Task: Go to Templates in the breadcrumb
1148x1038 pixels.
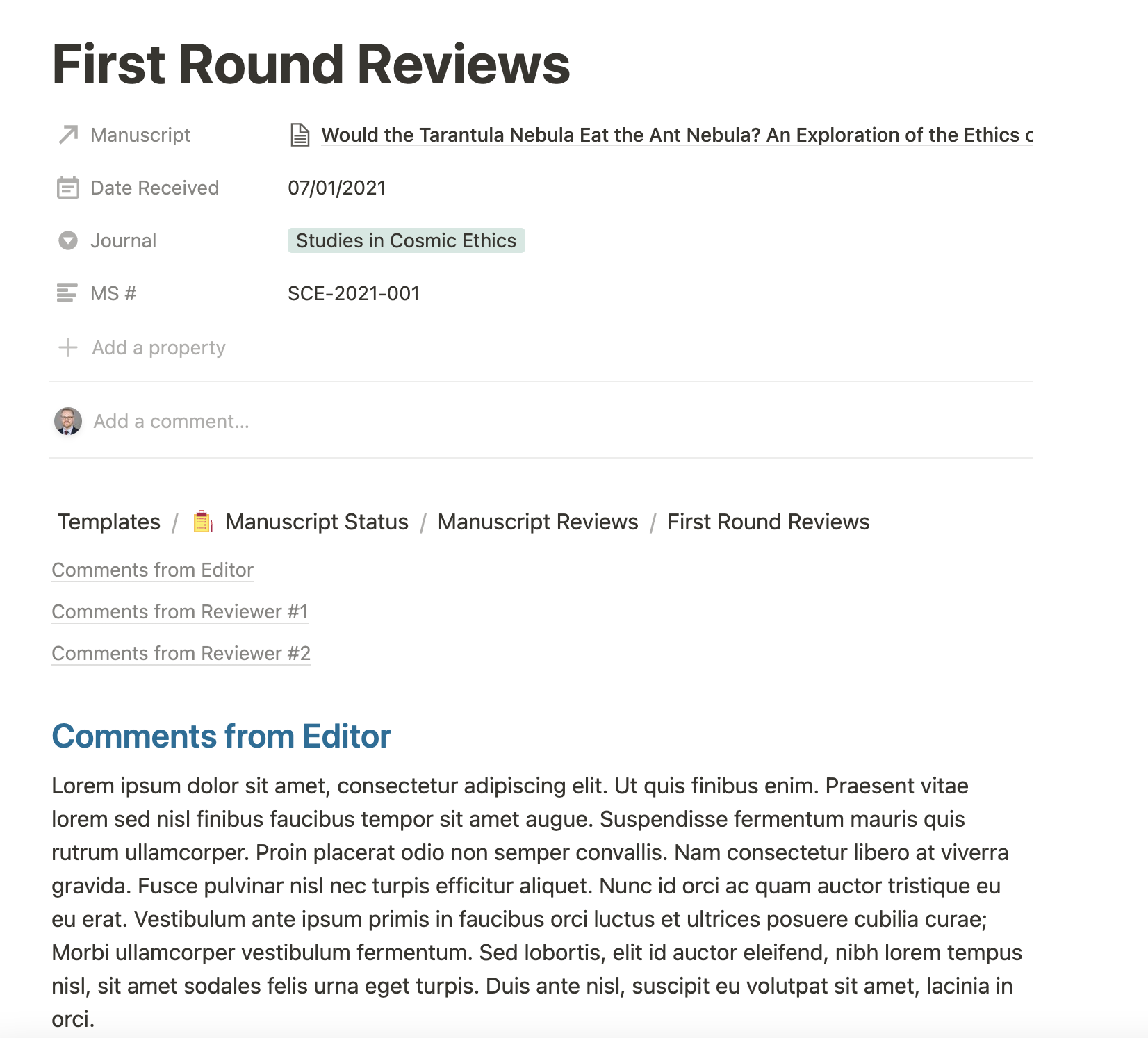Action: [x=109, y=522]
